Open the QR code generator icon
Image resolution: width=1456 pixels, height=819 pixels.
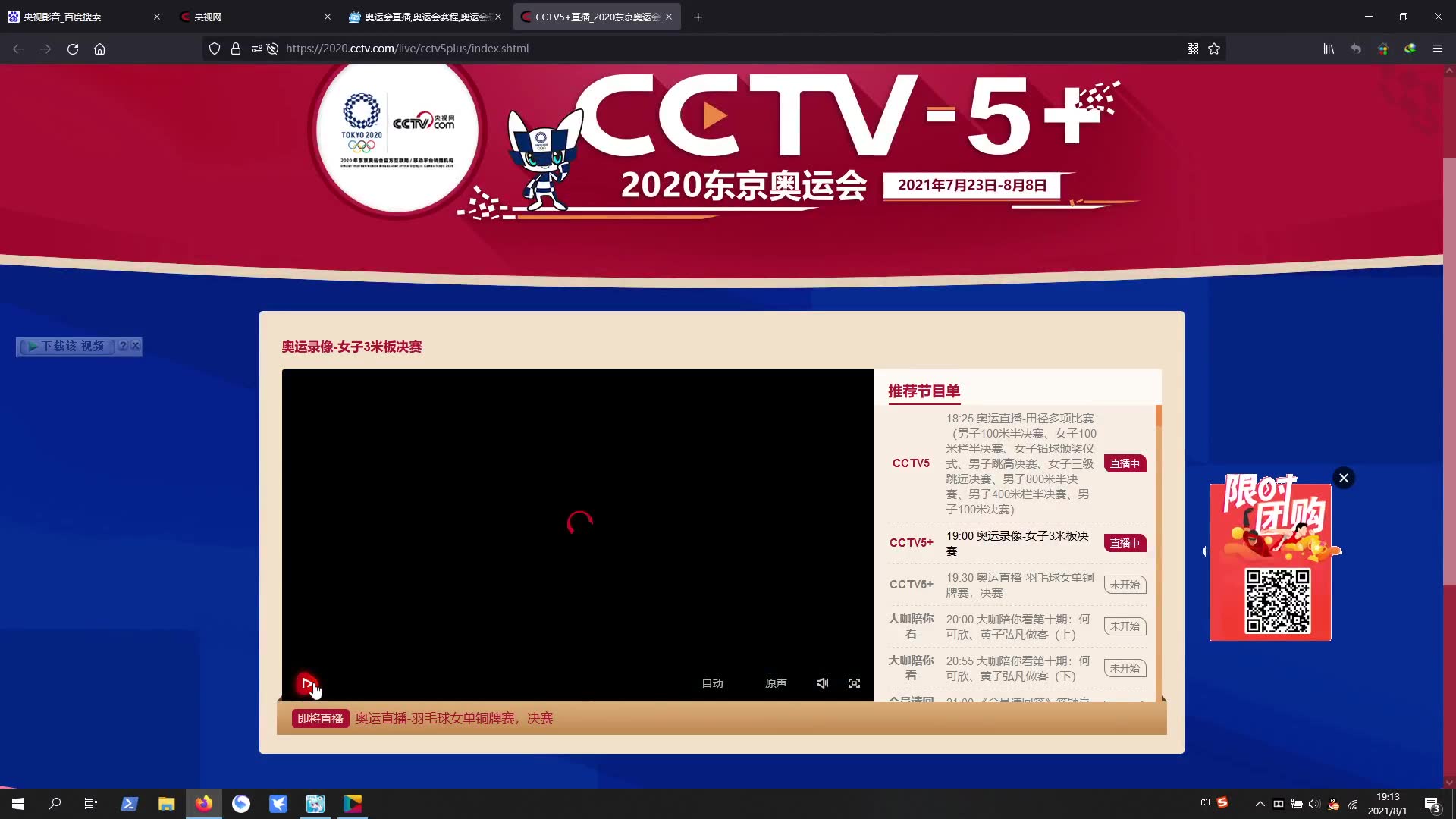pyautogui.click(x=1193, y=49)
